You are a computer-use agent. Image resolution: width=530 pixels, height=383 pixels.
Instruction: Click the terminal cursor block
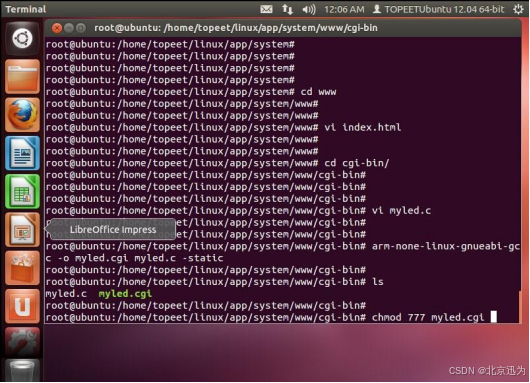coord(493,317)
